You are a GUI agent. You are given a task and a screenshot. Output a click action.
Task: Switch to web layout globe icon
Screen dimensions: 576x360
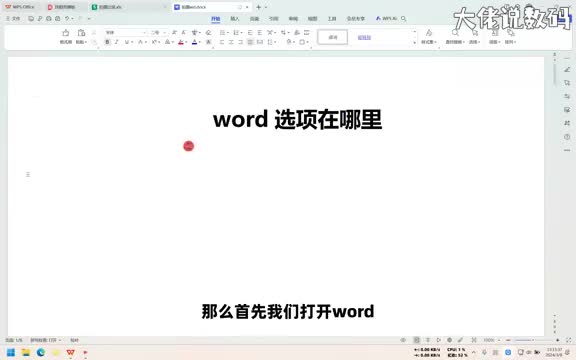click(x=449, y=340)
